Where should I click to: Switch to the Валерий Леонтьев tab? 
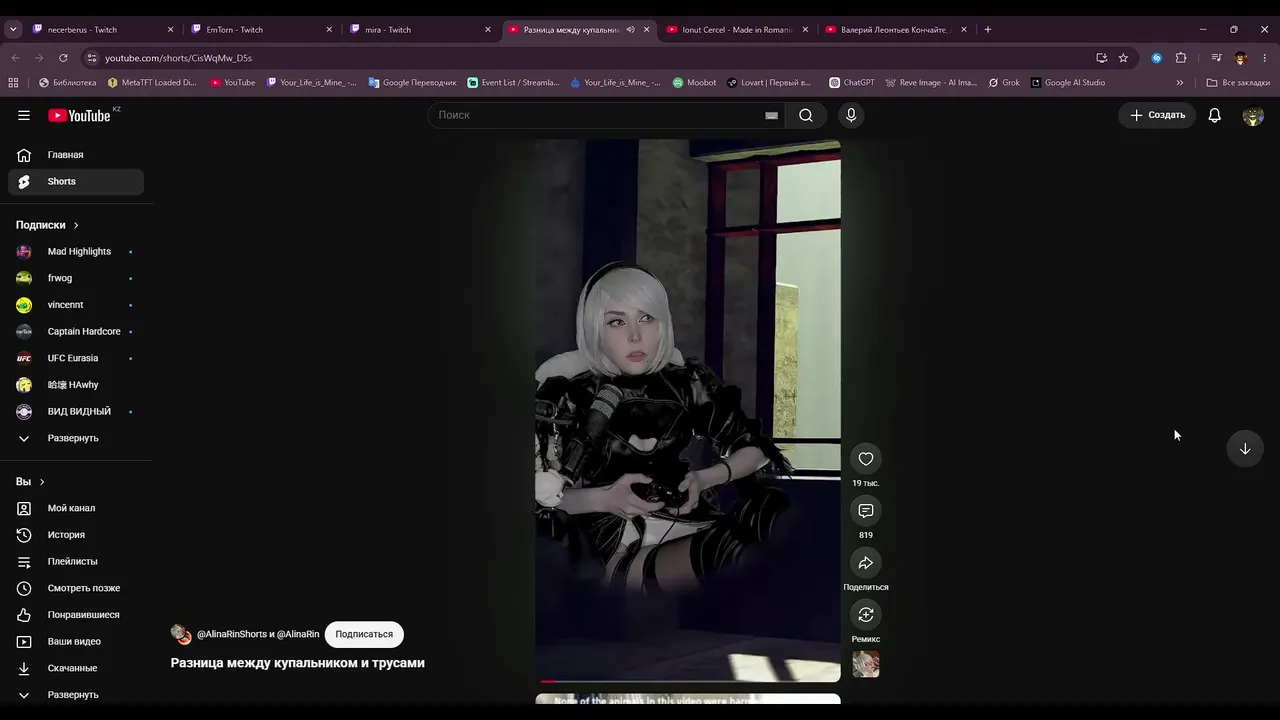(894, 30)
